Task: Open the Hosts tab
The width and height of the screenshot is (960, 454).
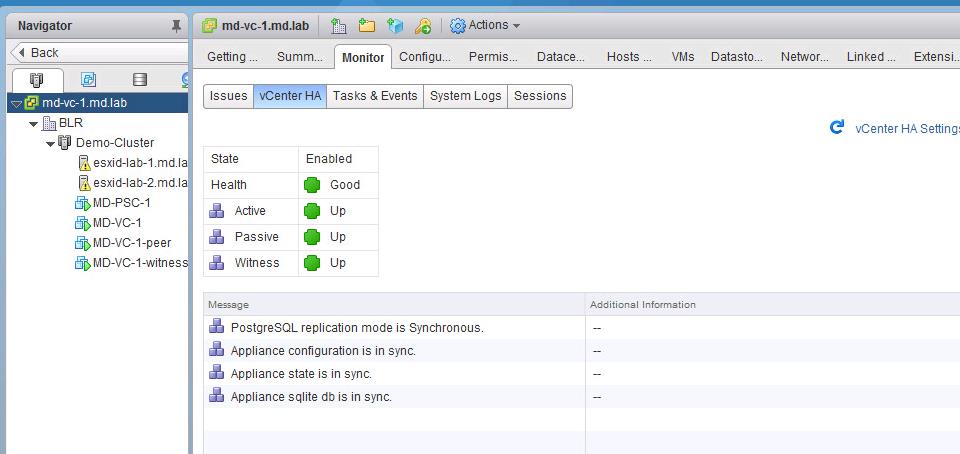Action: (631, 57)
